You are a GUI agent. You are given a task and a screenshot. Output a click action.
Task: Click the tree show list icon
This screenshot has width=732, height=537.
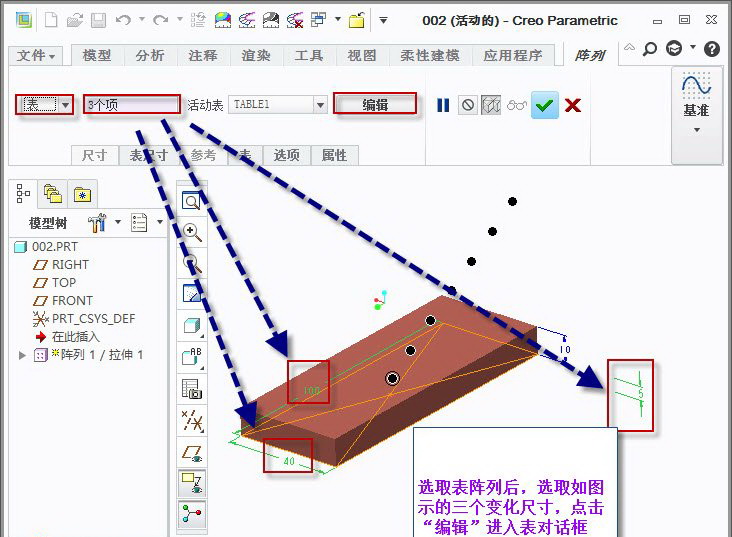coord(139,223)
